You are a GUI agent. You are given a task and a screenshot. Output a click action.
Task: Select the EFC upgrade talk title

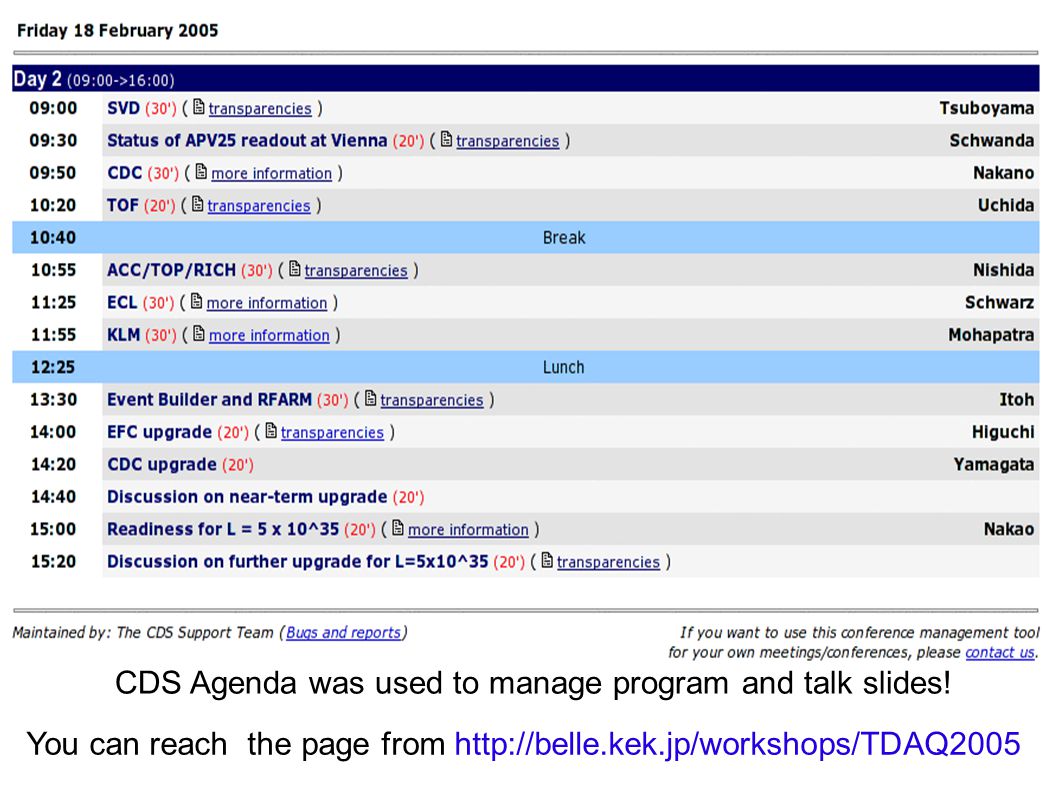159,432
